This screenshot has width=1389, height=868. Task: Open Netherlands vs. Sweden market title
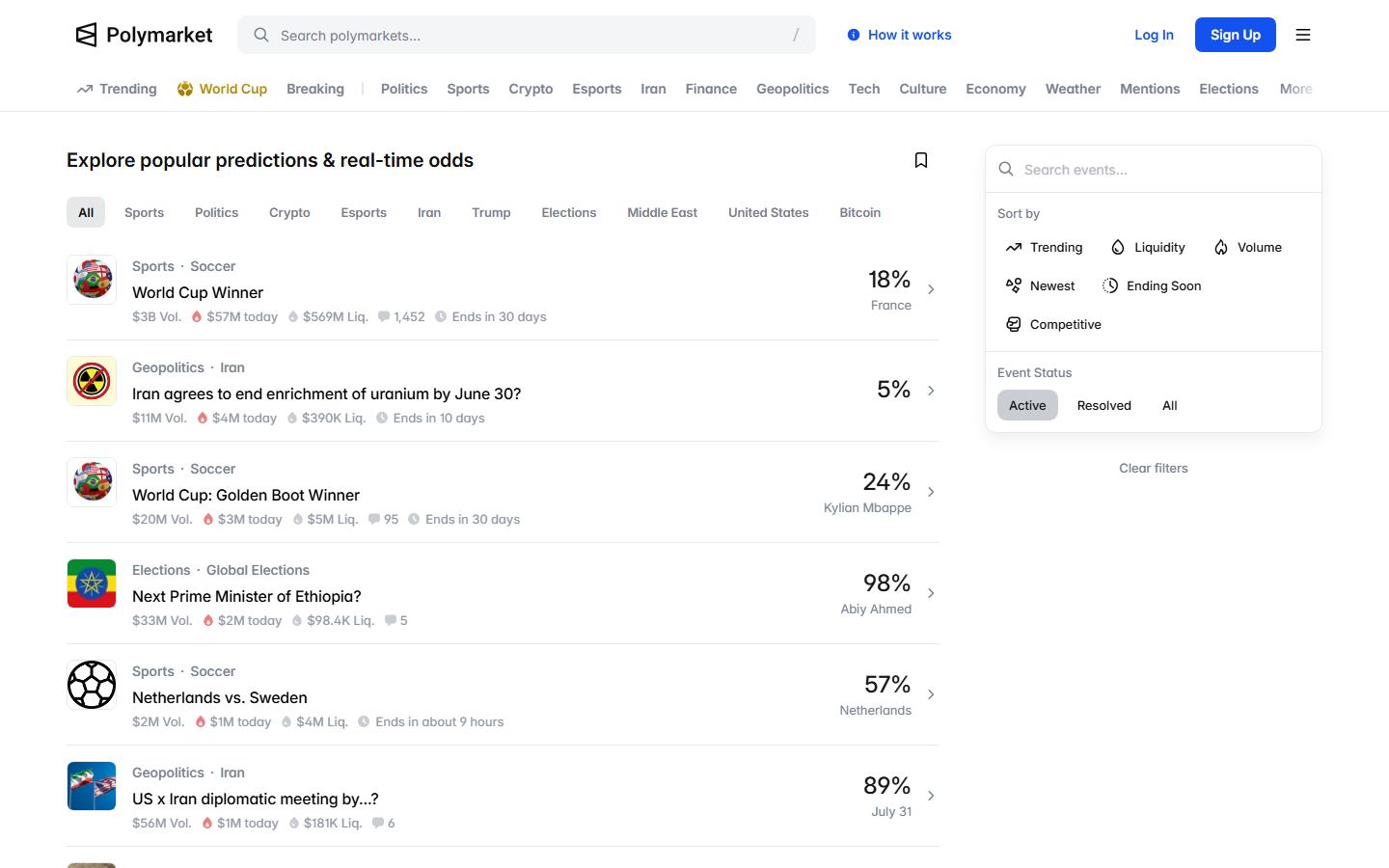[x=220, y=697]
